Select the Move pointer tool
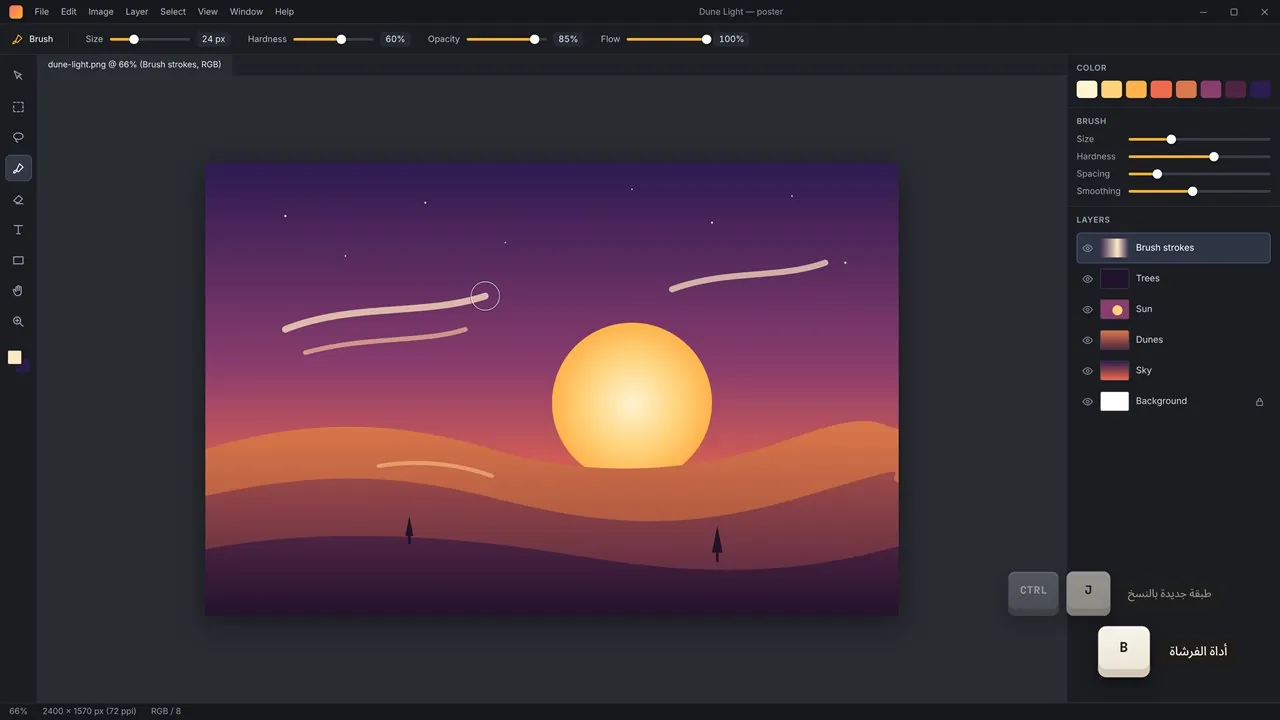1280x720 pixels. (18, 76)
